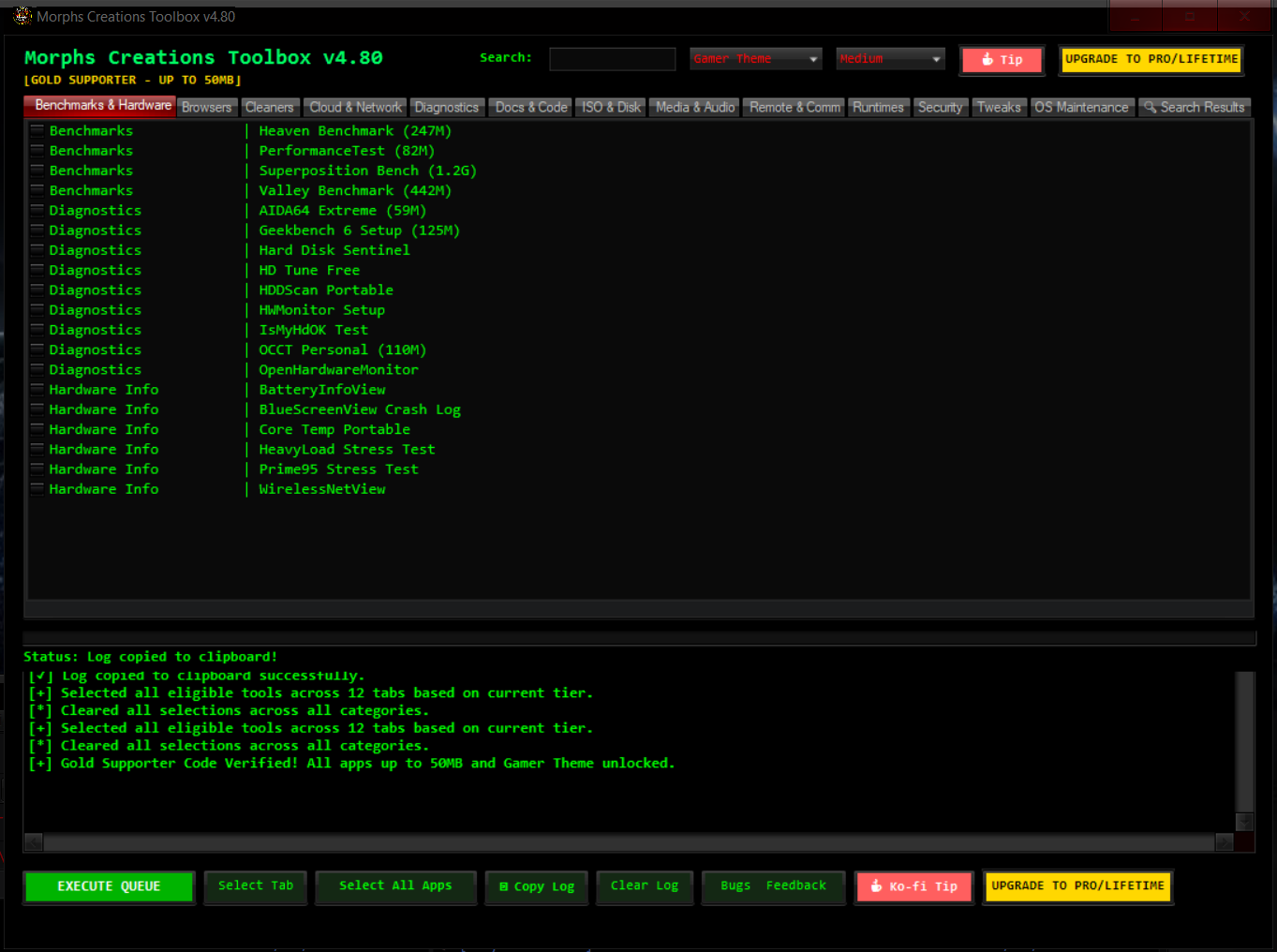The height and width of the screenshot is (952, 1277).
Task: Open the Gamer Theme dropdown
Action: (x=756, y=59)
